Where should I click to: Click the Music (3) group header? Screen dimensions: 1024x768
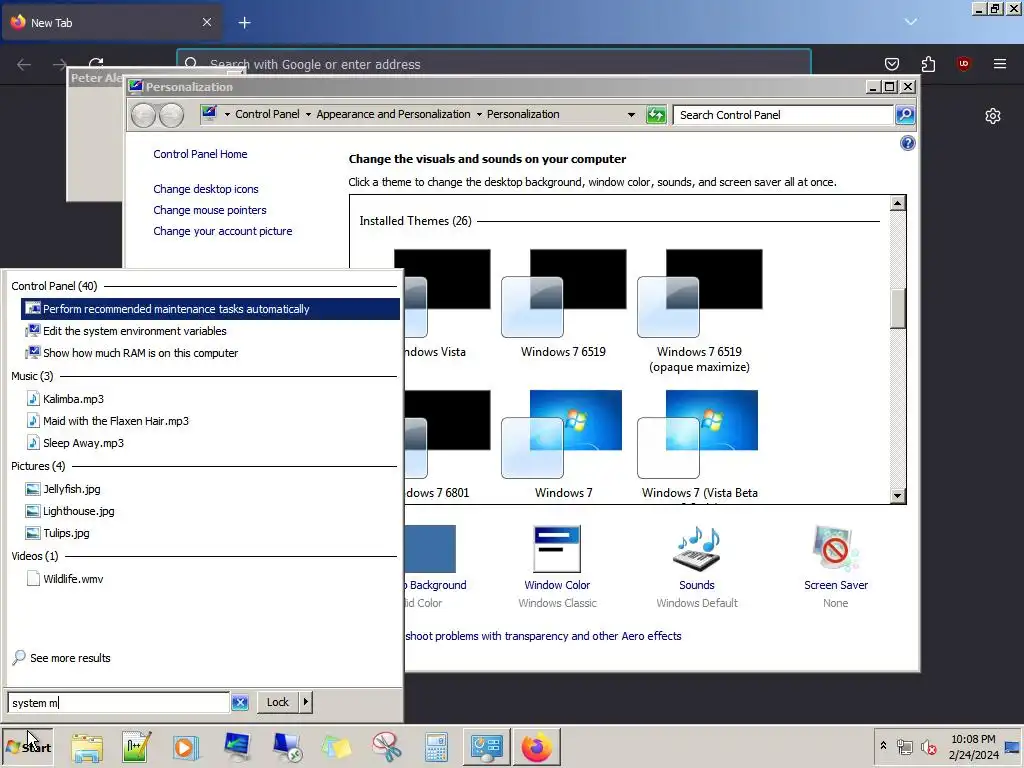[32, 376]
